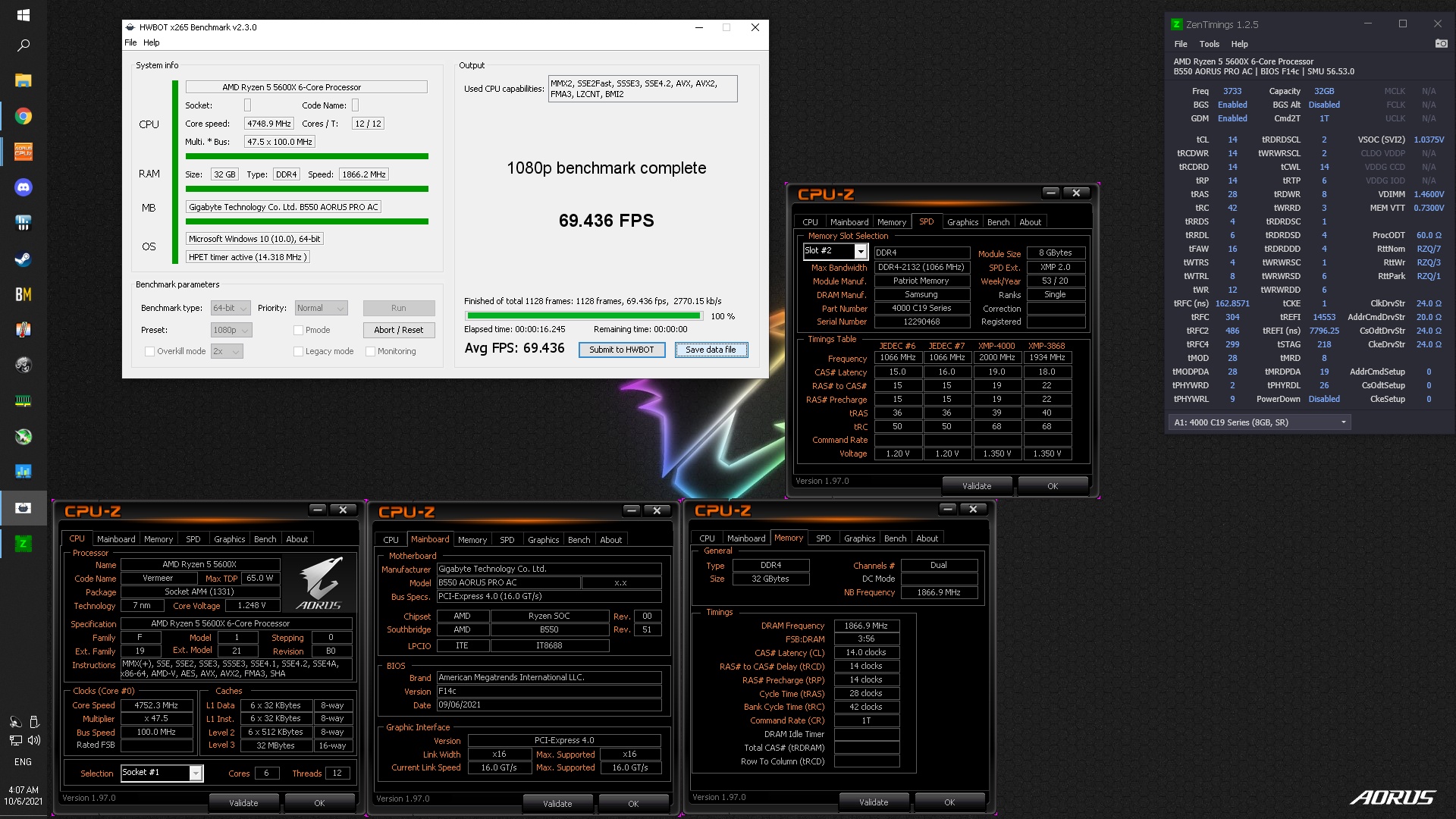Click the green CPU info bar
This screenshot has width=1456, height=819.
point(307,156)
